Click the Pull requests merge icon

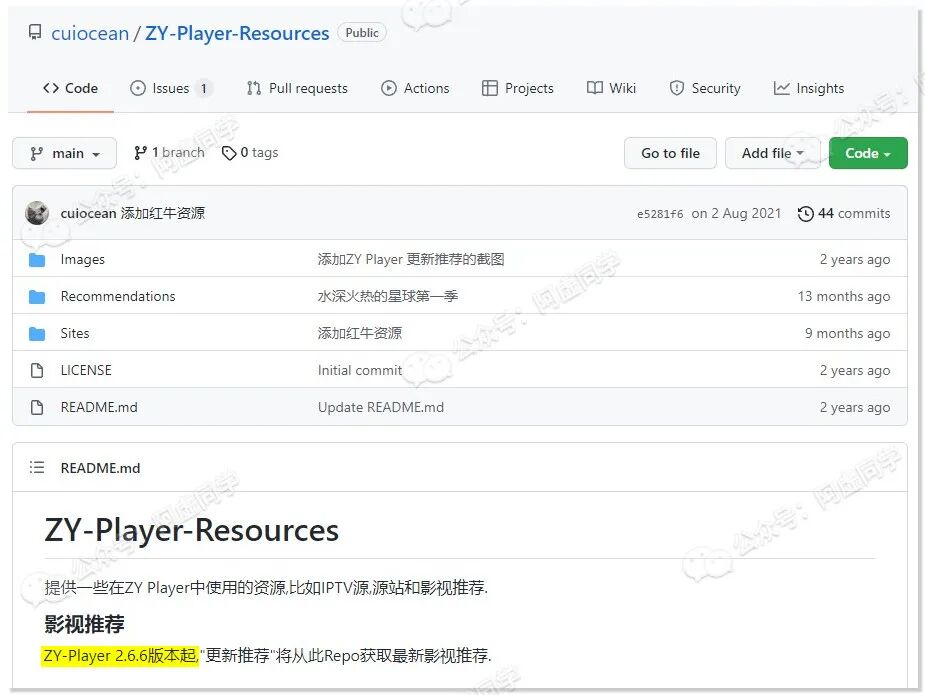tap(254, 88)
